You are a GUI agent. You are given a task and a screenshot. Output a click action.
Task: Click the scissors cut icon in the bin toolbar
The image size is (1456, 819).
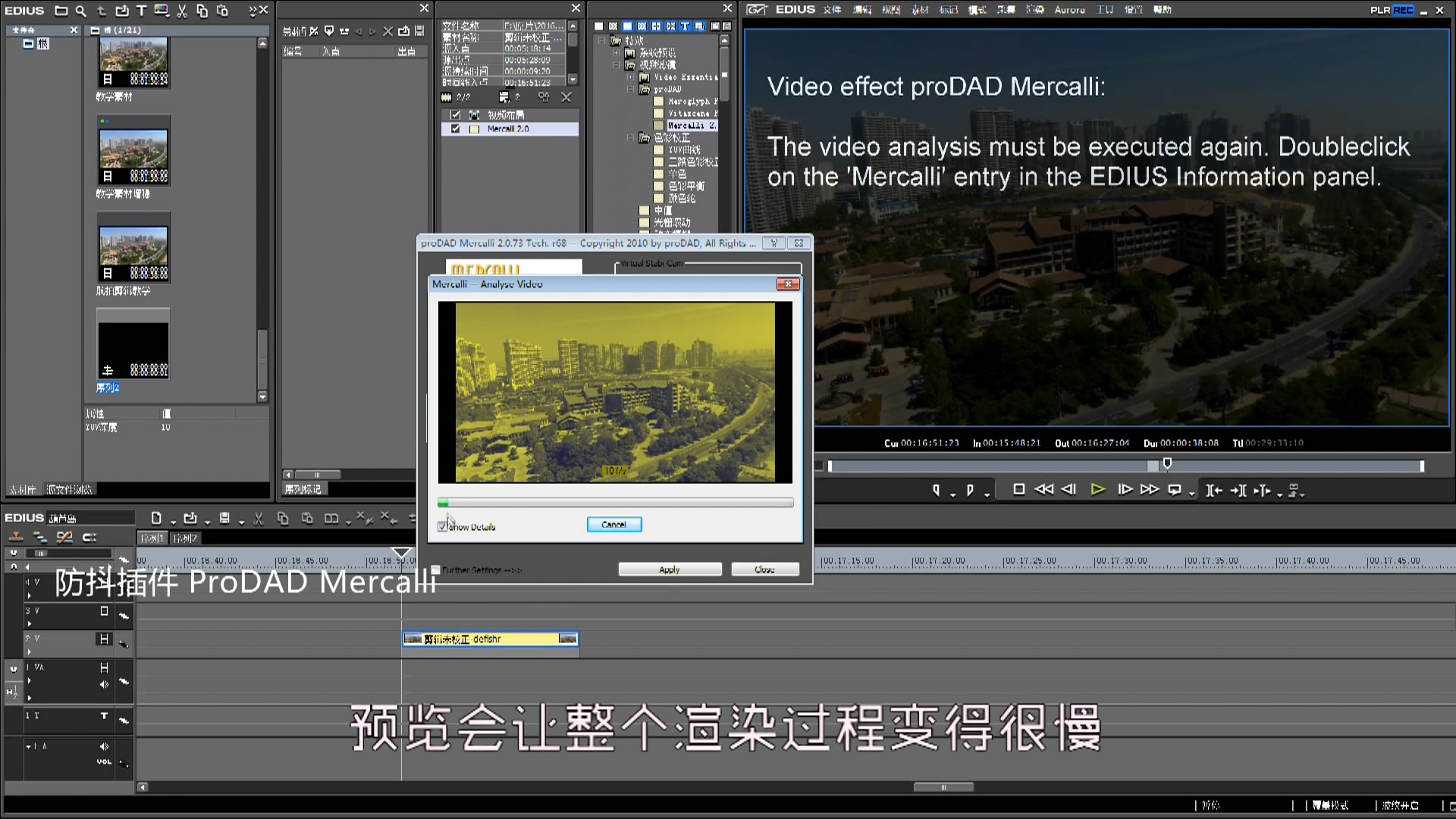click(182, 11)
